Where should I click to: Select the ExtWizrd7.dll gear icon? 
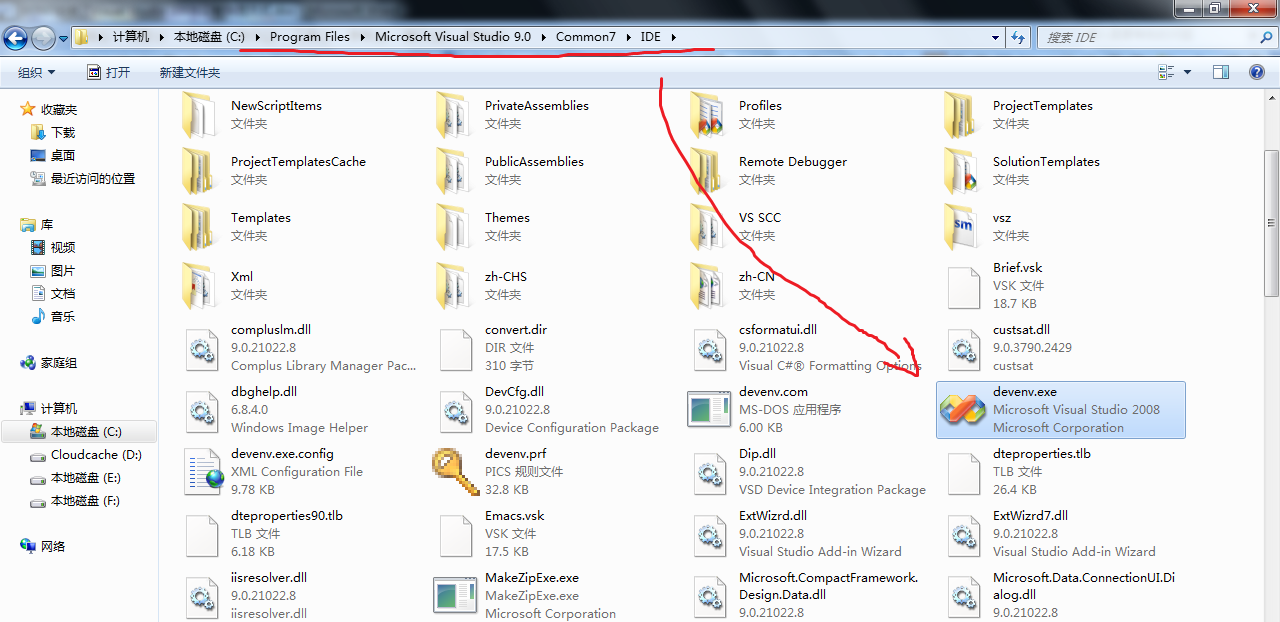click(963, 534)
